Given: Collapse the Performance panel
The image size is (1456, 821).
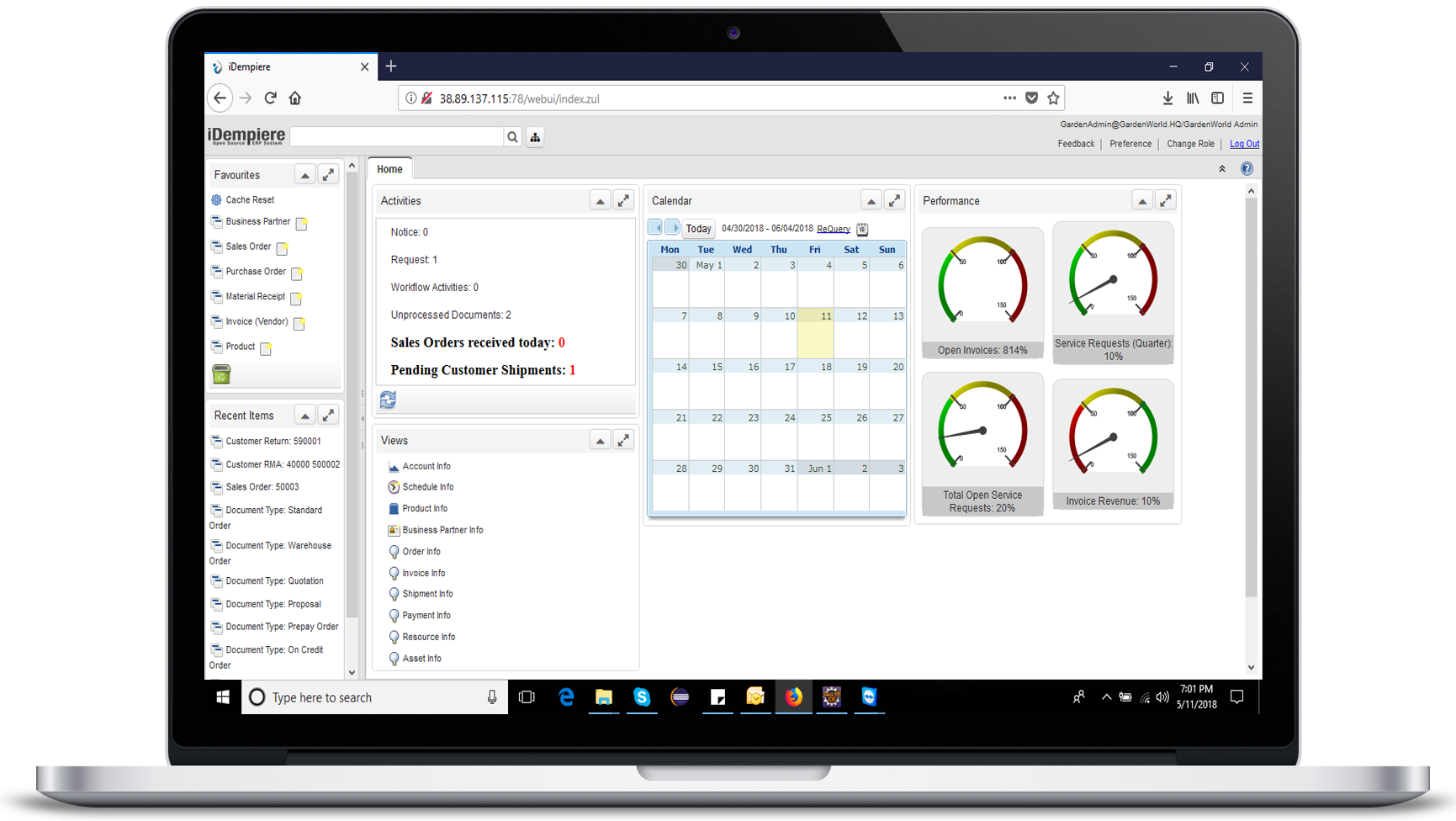Looking at the screenshot, I should pos(1141,201).
